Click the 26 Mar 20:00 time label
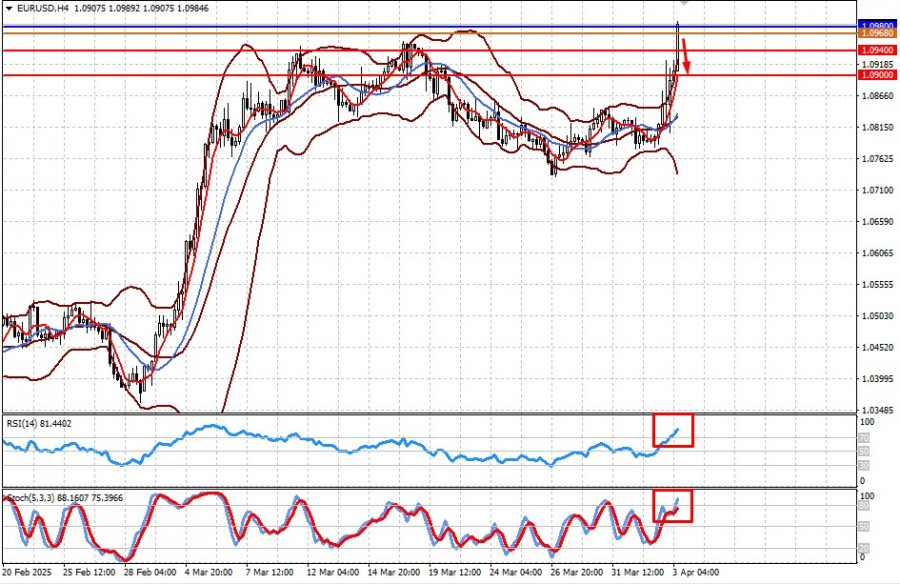Screen dimensions: 900x584 click(x=576, y=573)
